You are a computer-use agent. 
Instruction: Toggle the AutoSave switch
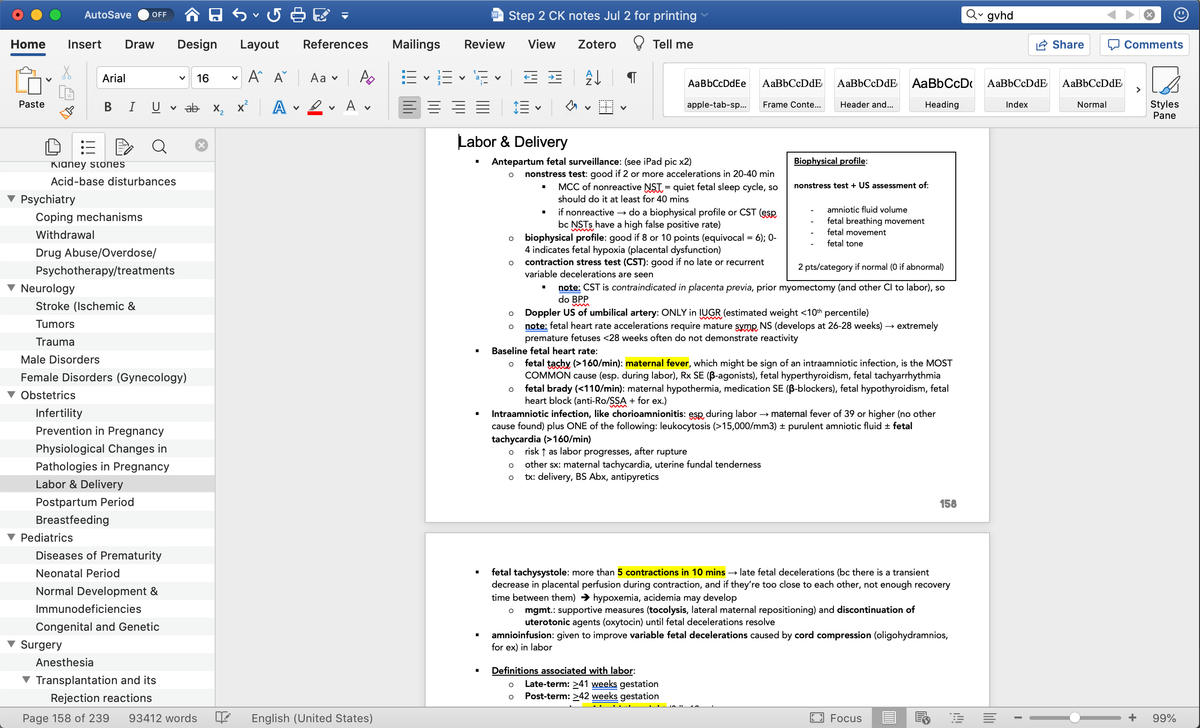coord(157,16)
